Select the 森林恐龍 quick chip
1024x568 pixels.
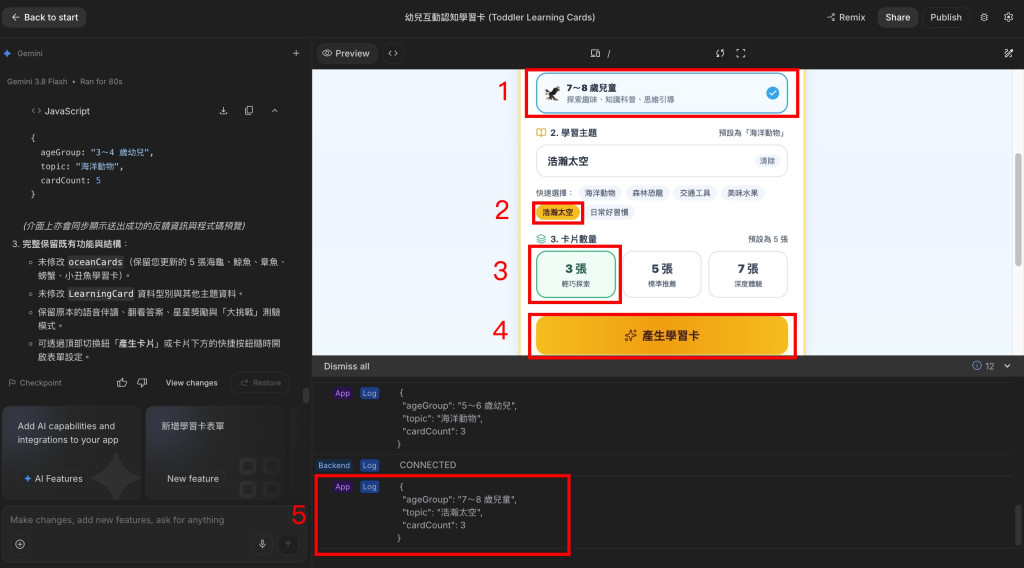click(x=647, y=193)
